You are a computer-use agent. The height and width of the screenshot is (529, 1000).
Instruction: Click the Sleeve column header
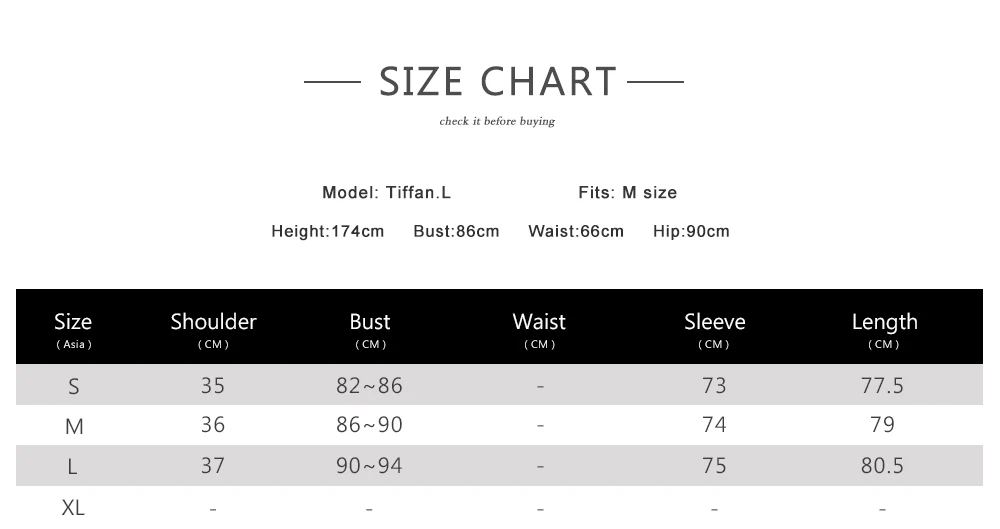pyautogui.click(x=714, y=329)
